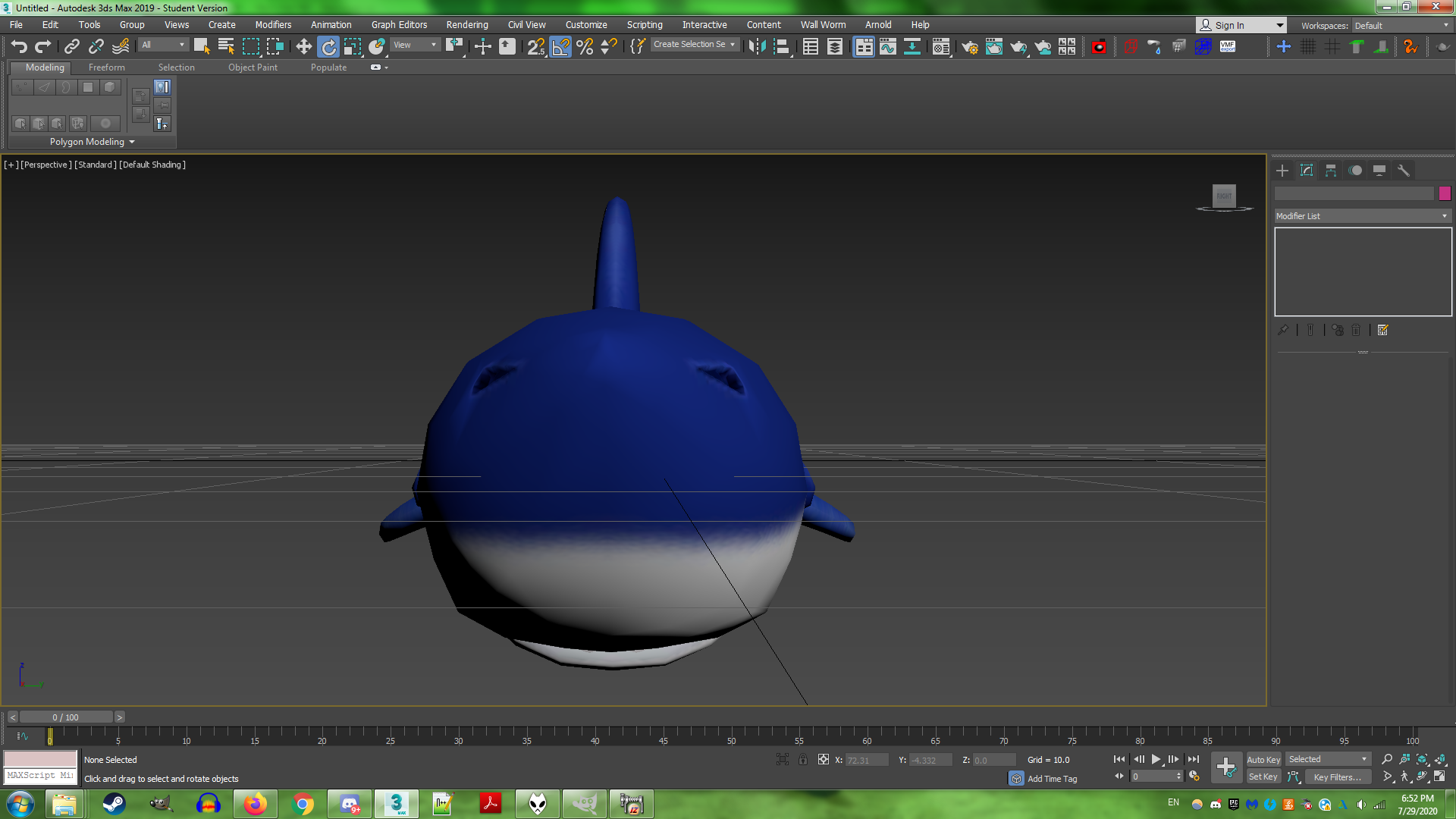
Task: Toggle Isolate Selection in status bar
Action: coord(783,759)
